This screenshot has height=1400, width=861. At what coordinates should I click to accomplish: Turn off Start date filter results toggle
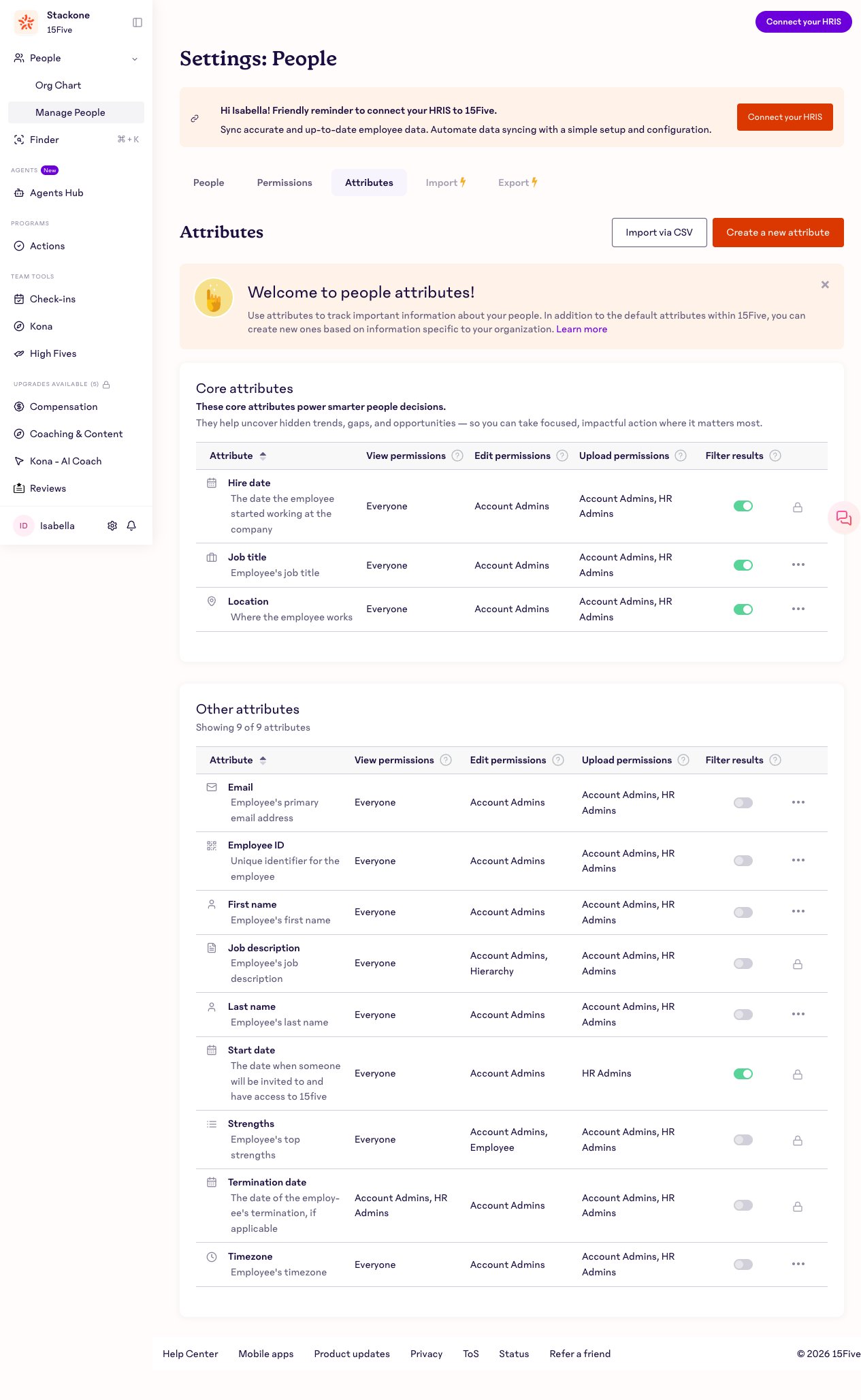pos(743,1074)
